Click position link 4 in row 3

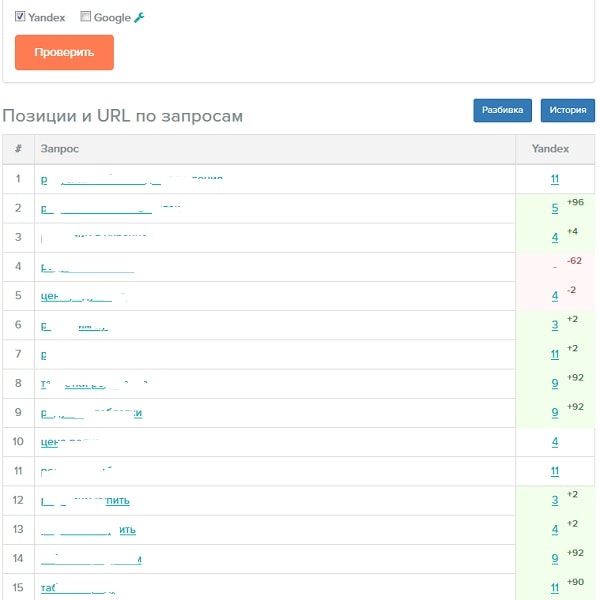554,238
